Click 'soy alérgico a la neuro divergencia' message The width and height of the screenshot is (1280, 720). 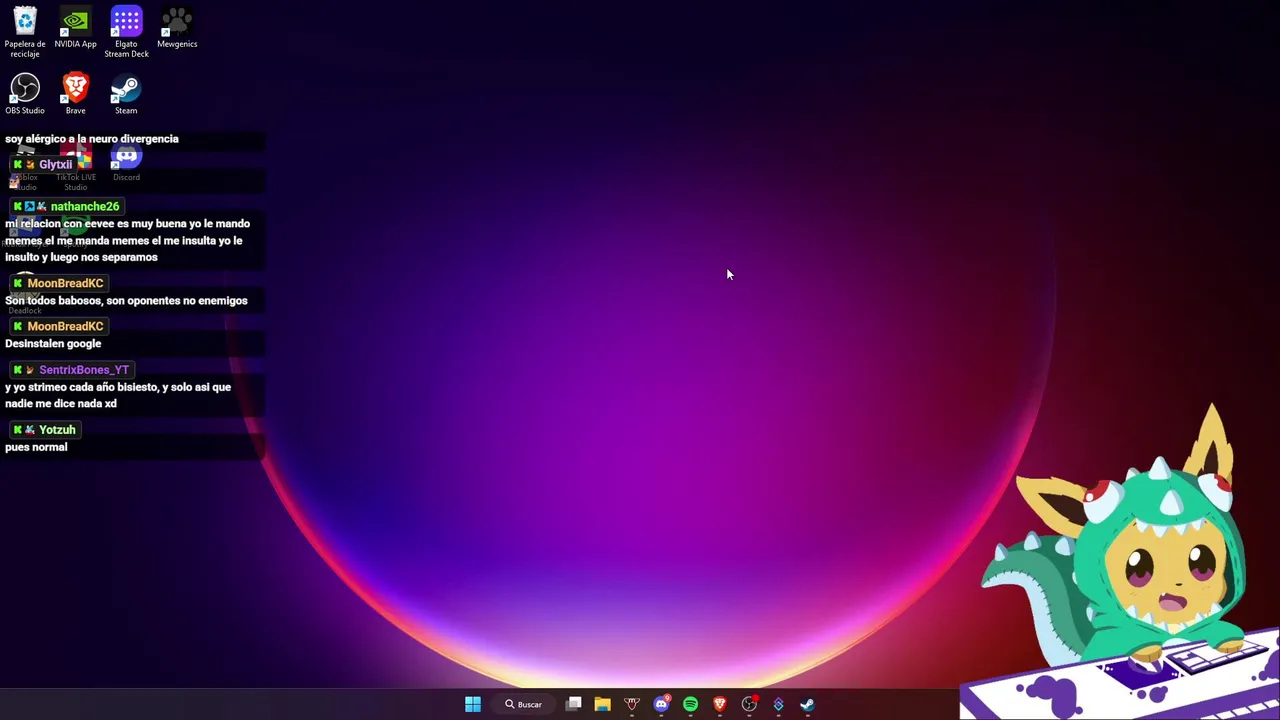tap(92, 139)
